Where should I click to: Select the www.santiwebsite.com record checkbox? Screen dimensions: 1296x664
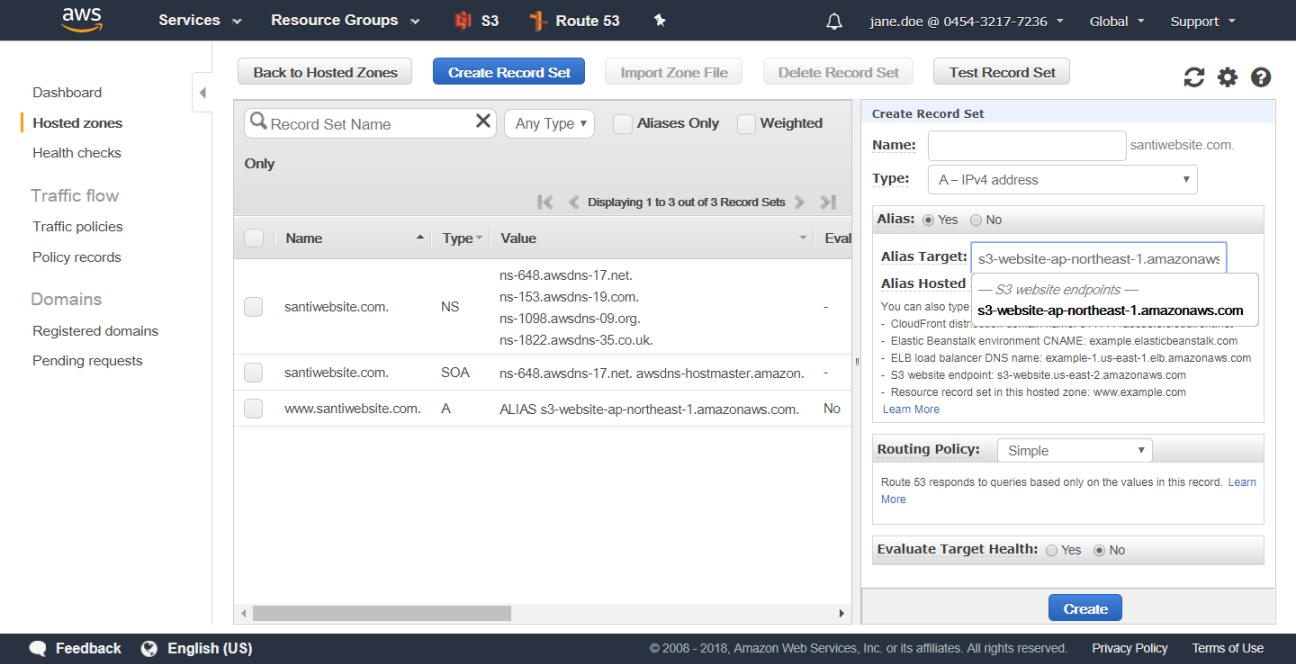[x=254, y=409]
